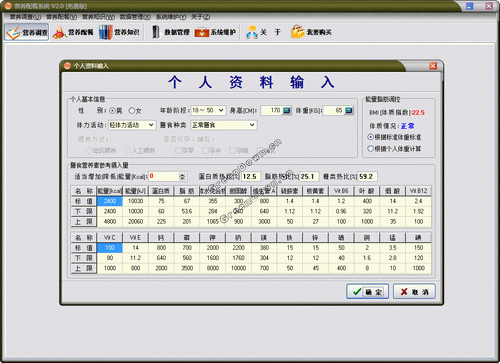Click fat standard value 67 cell
Image resolution: width=500 pixels, height=363 pixels.
(x=187, y=201)
